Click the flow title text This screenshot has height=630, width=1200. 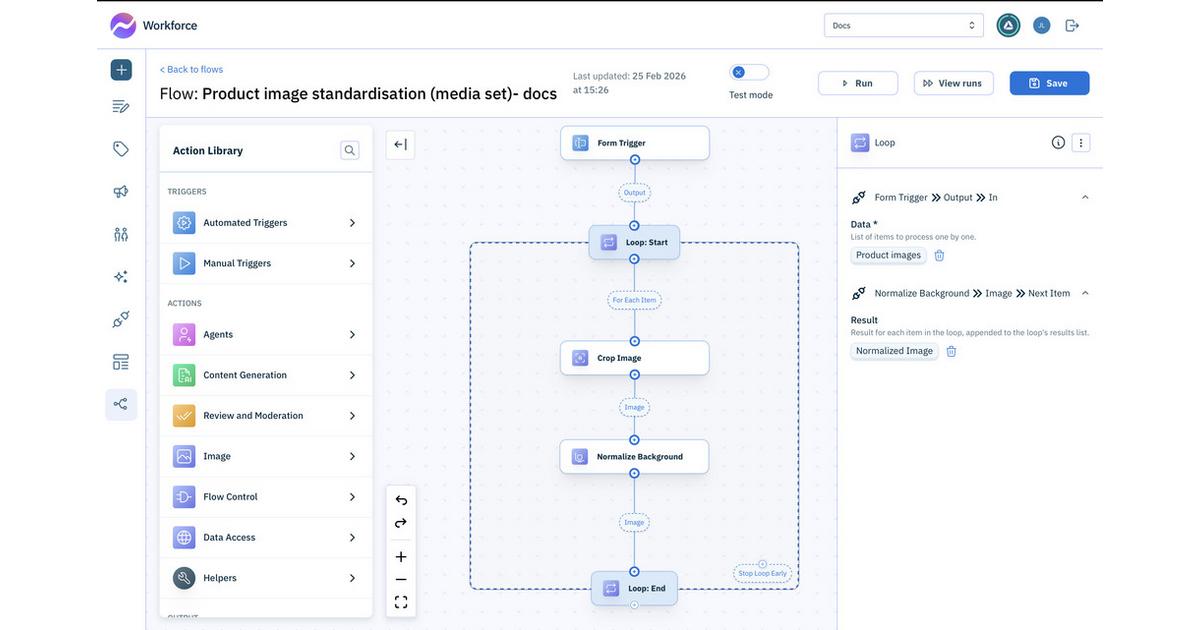click(358, 94)
